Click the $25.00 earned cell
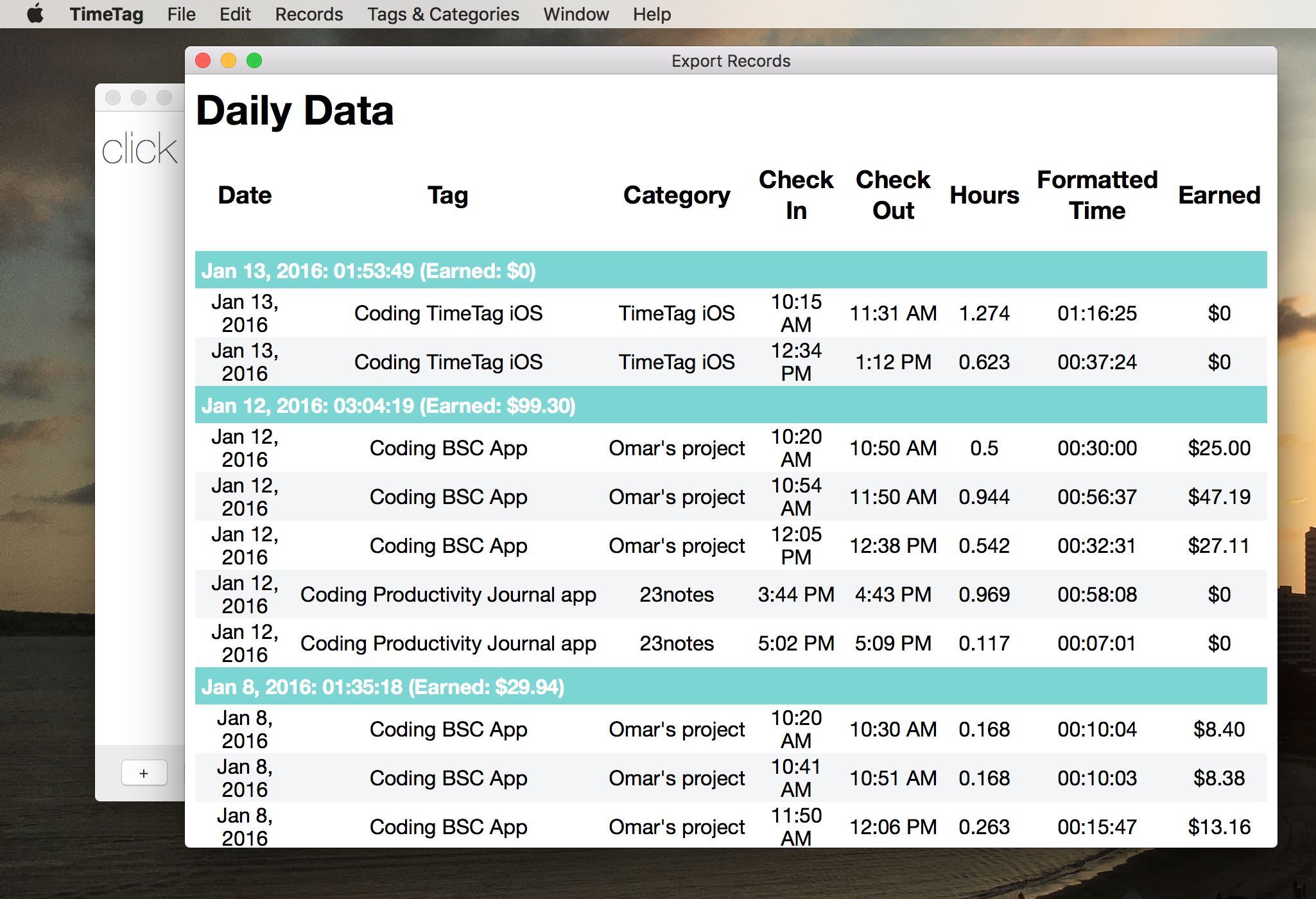 [1219, 448]
